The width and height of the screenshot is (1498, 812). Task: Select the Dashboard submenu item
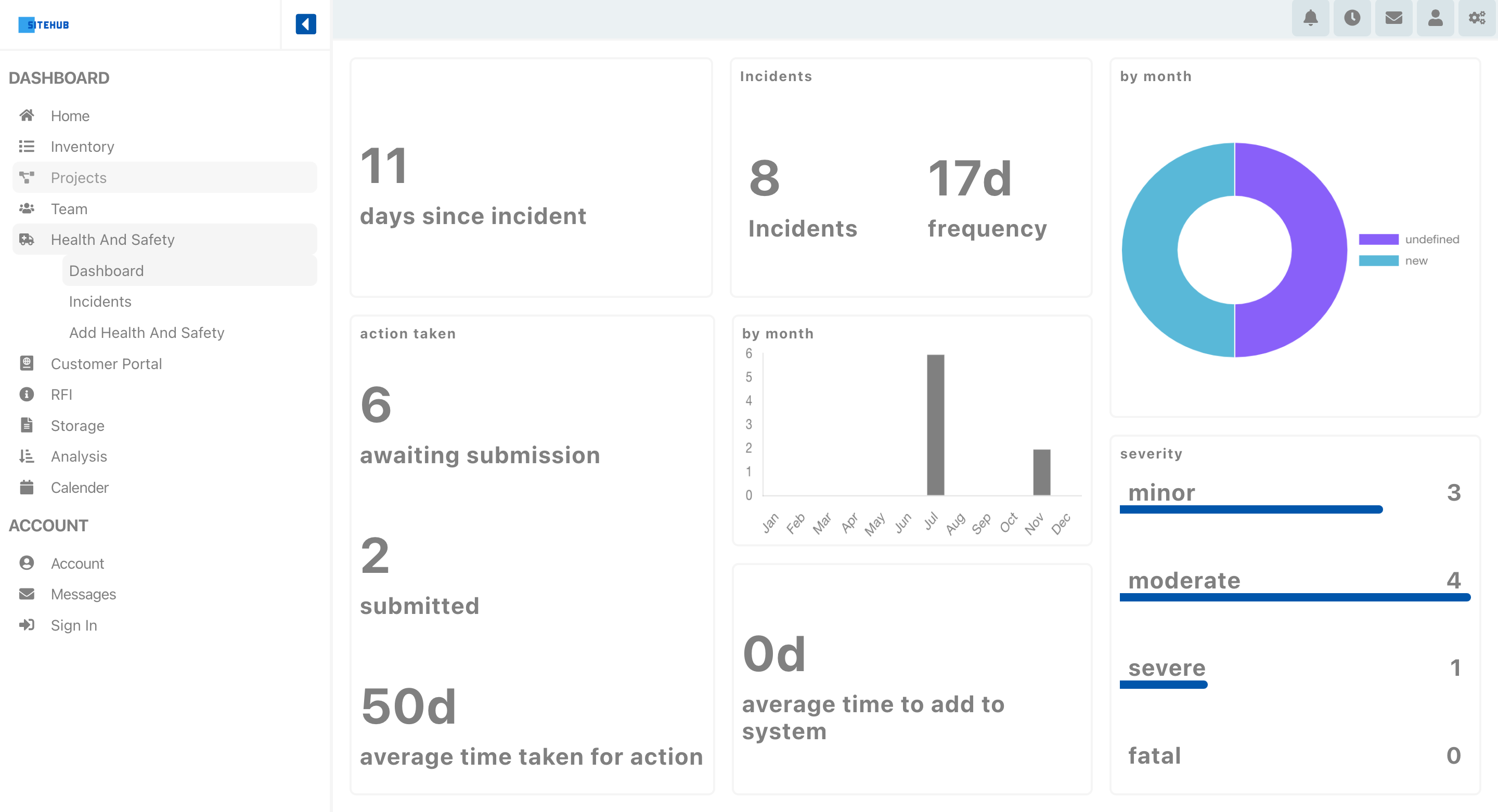[106, 270]
